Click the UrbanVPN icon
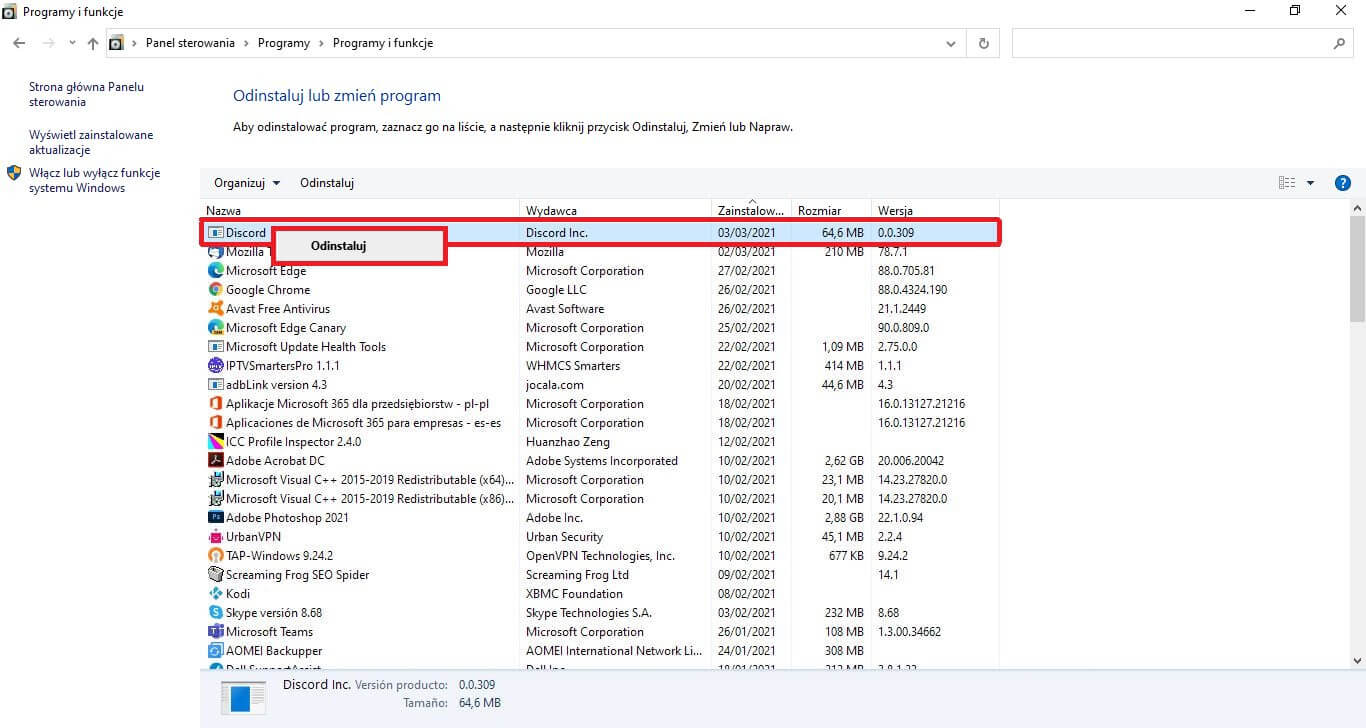Image resolution: width=1366 pixels, height=728 pixels. 215,537
